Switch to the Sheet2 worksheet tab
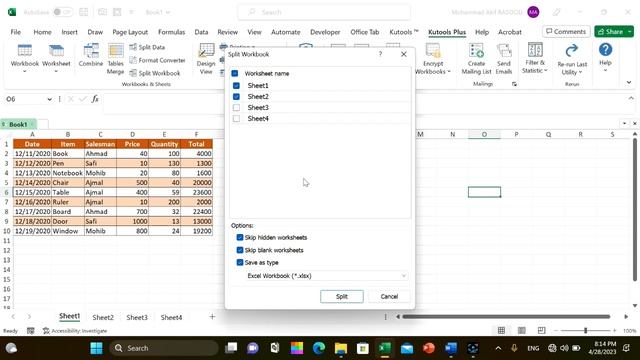This screenshot has height=360, width=640. tap(103, 317)
